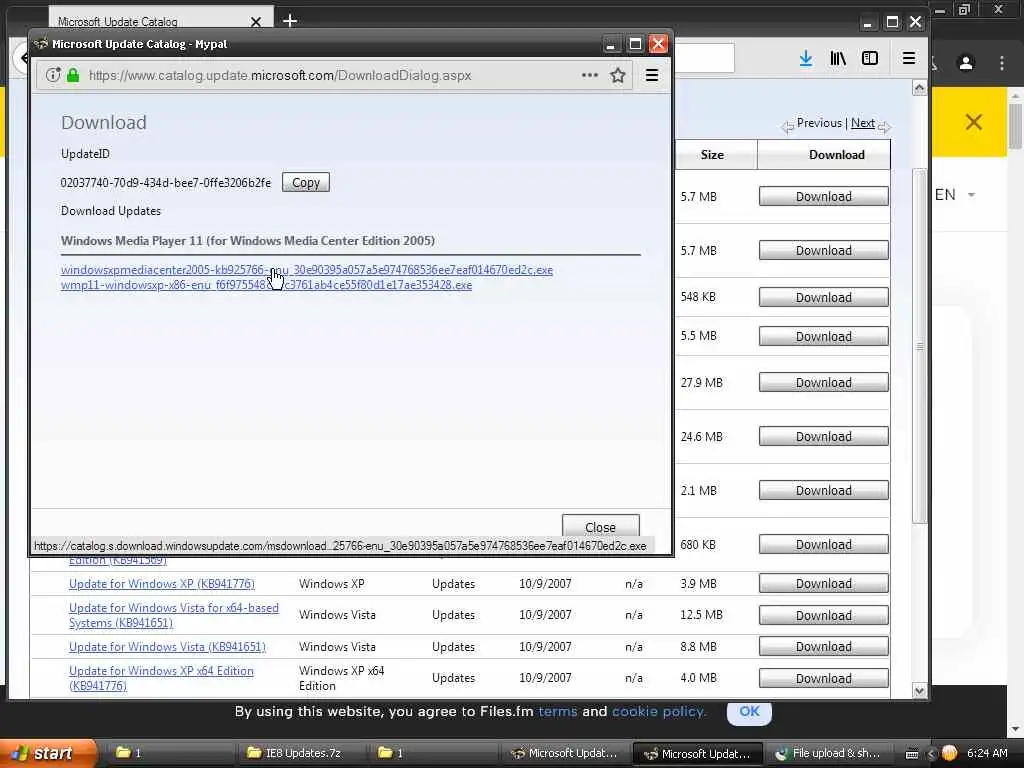Accept cookie policy with OK button
This screenshot has width=1024, height=768.
coord(749,711)
